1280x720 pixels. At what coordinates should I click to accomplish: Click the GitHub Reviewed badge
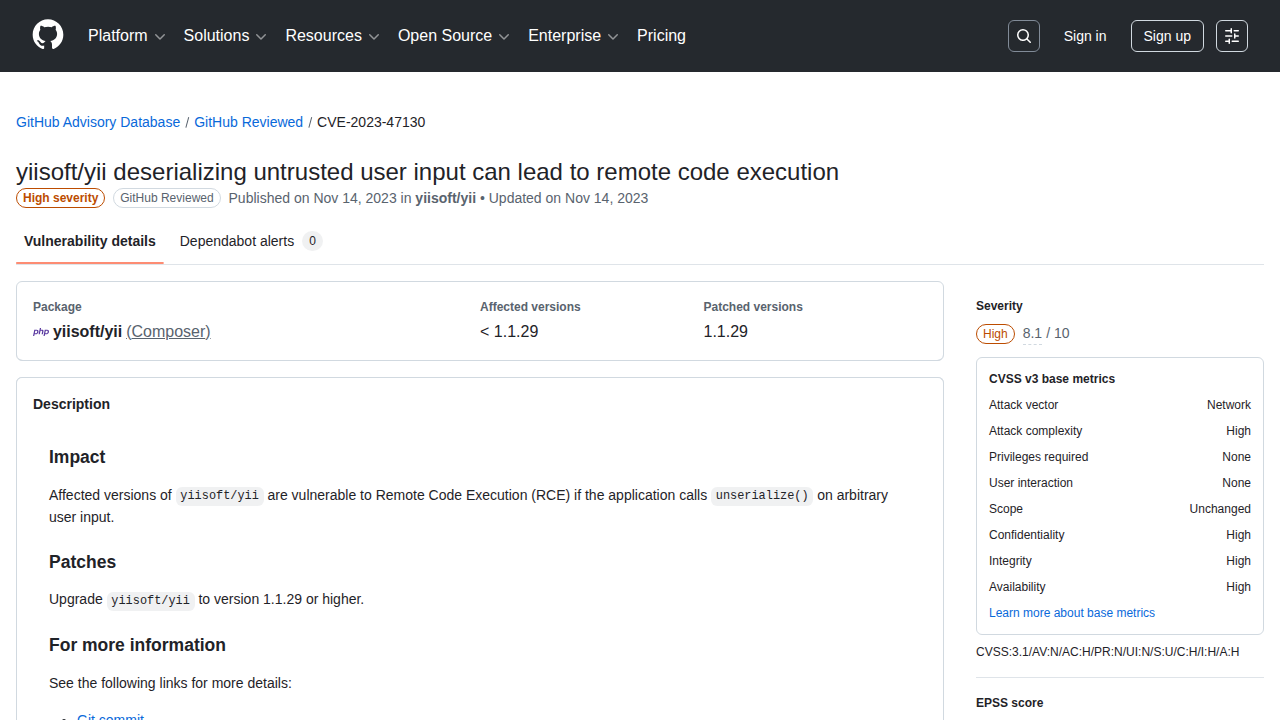pos(167,198)
